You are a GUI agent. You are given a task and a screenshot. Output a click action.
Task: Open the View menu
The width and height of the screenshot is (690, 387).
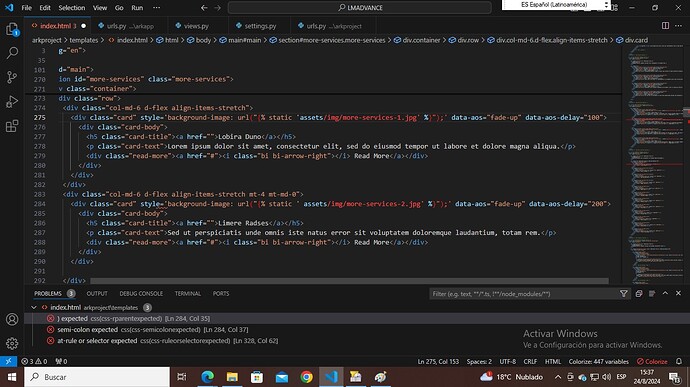(x=100, y=7)
